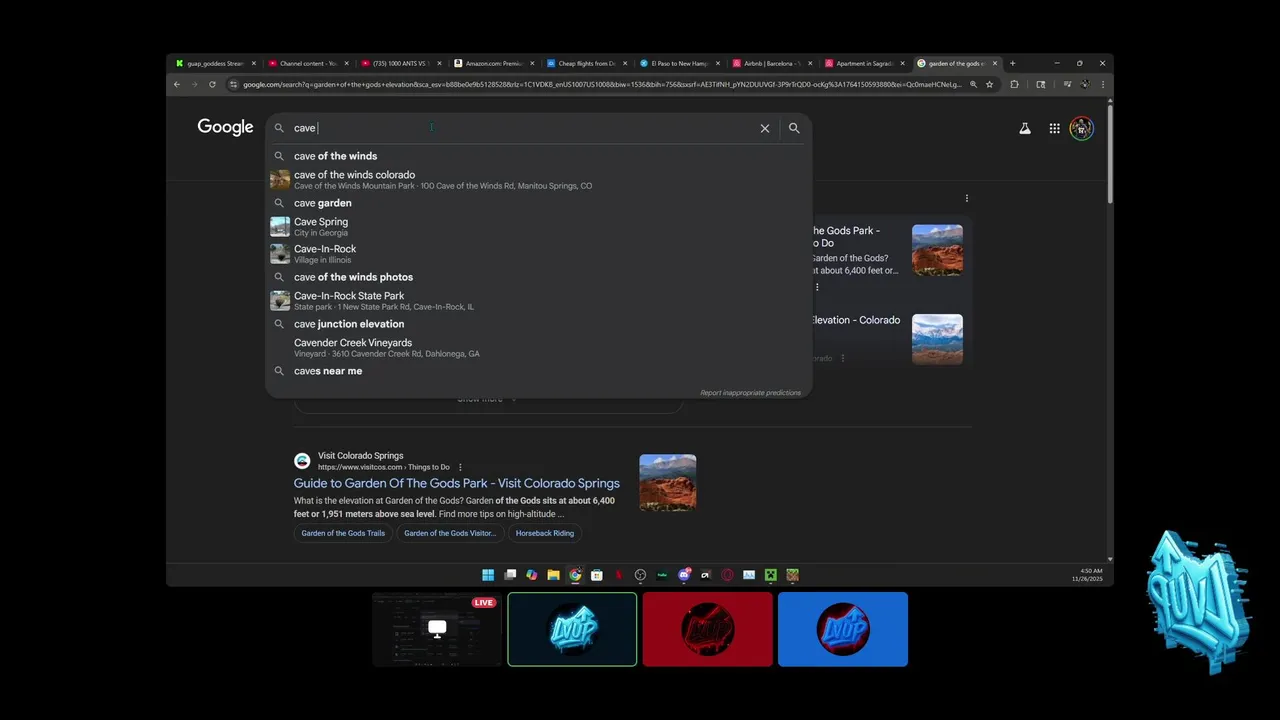The image size is (1280, 720).
Task: Switch to the Channel content YouTube tab
Action: tap(307, 63)
